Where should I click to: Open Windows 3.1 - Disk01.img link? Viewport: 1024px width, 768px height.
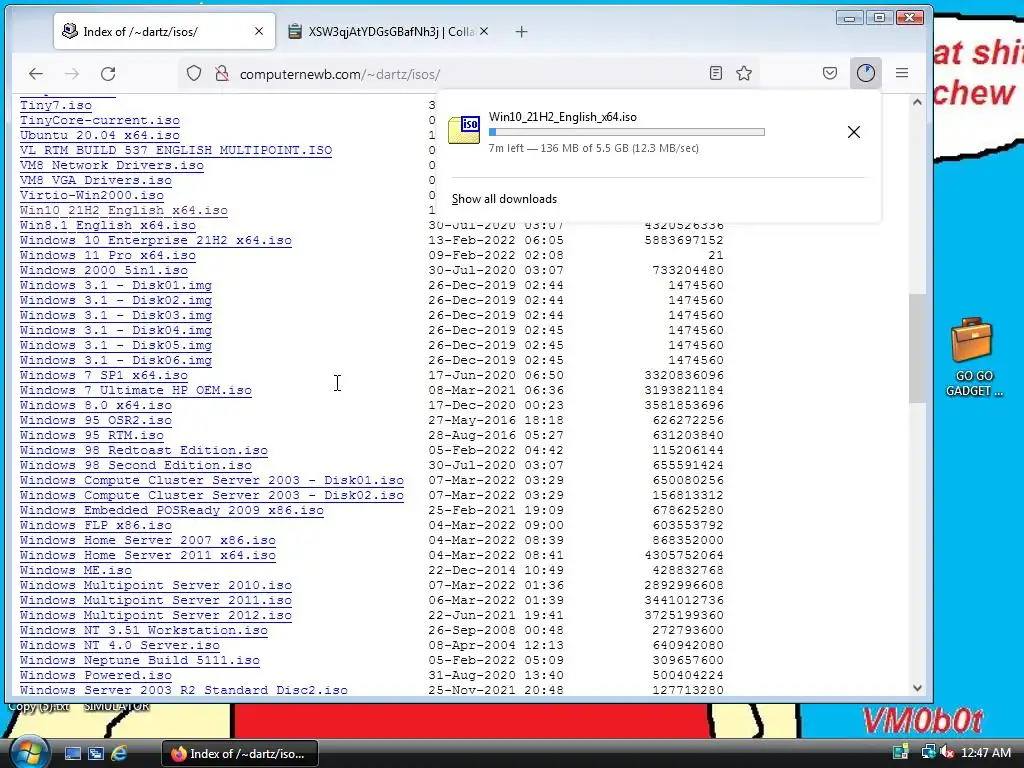(116, 285)
